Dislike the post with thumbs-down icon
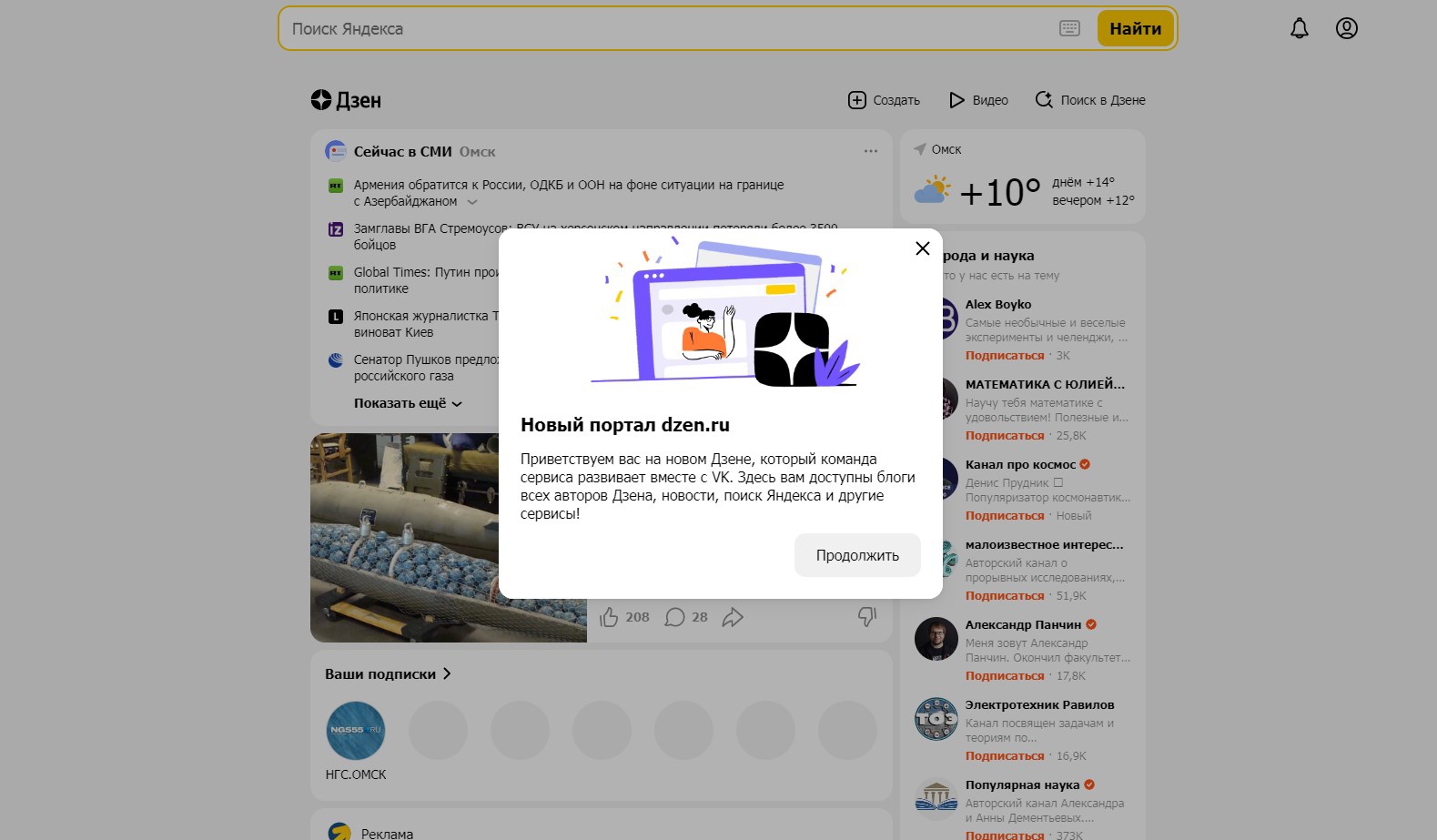The width and height of the screenshot is (1437, 840). click(867, 617)
